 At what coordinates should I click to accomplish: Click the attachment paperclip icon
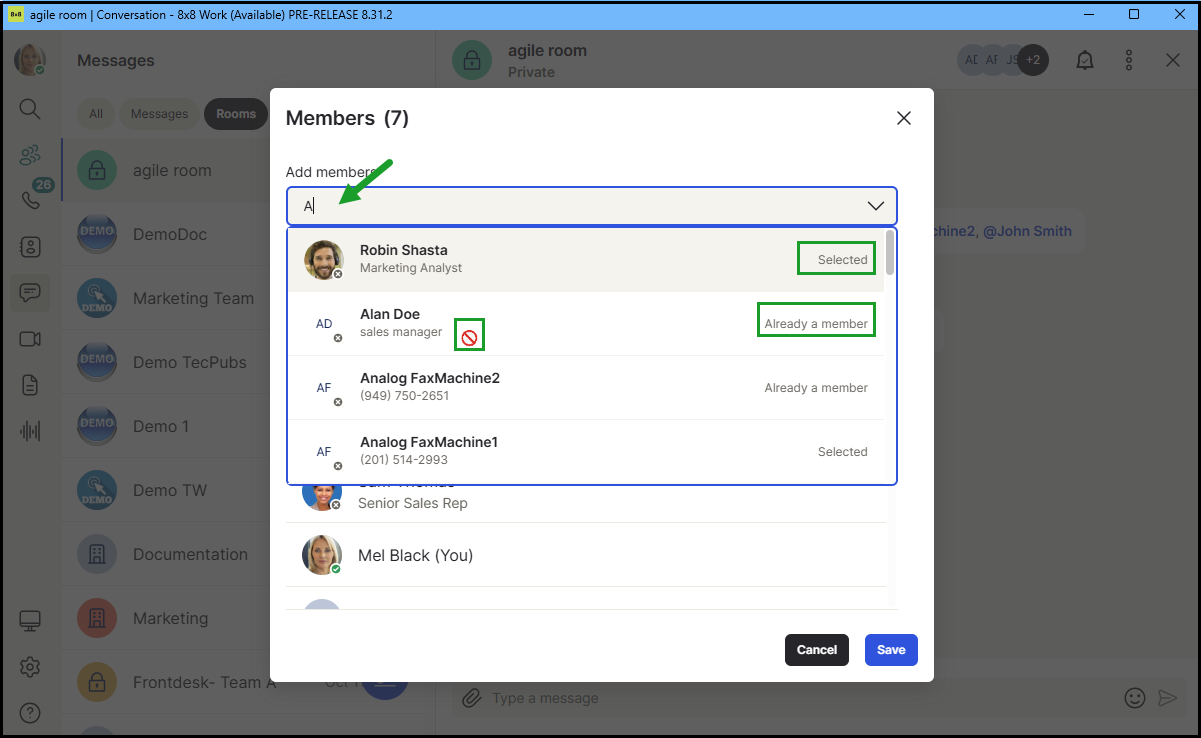[x=471, y=698]
